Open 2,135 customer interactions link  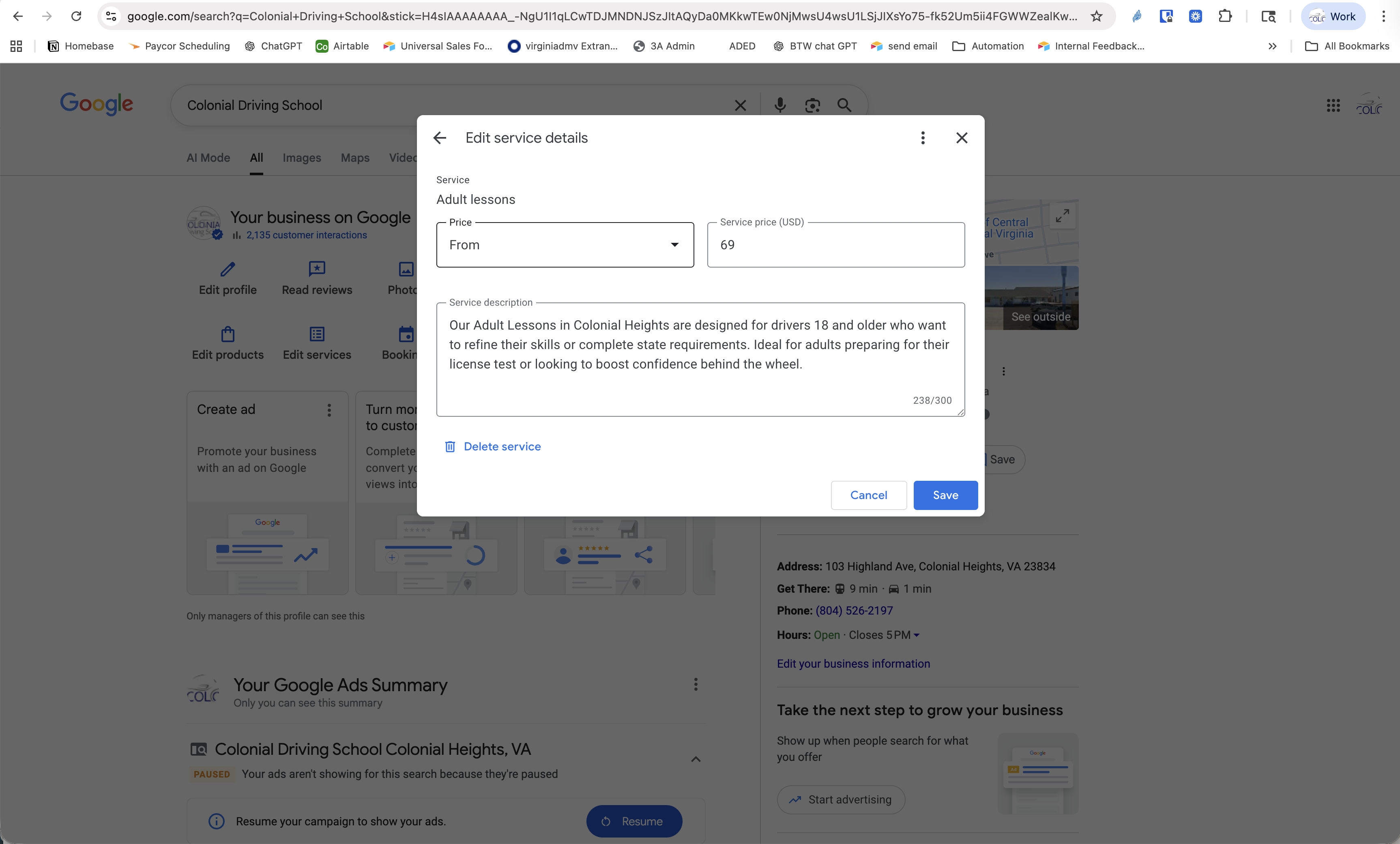306,235
